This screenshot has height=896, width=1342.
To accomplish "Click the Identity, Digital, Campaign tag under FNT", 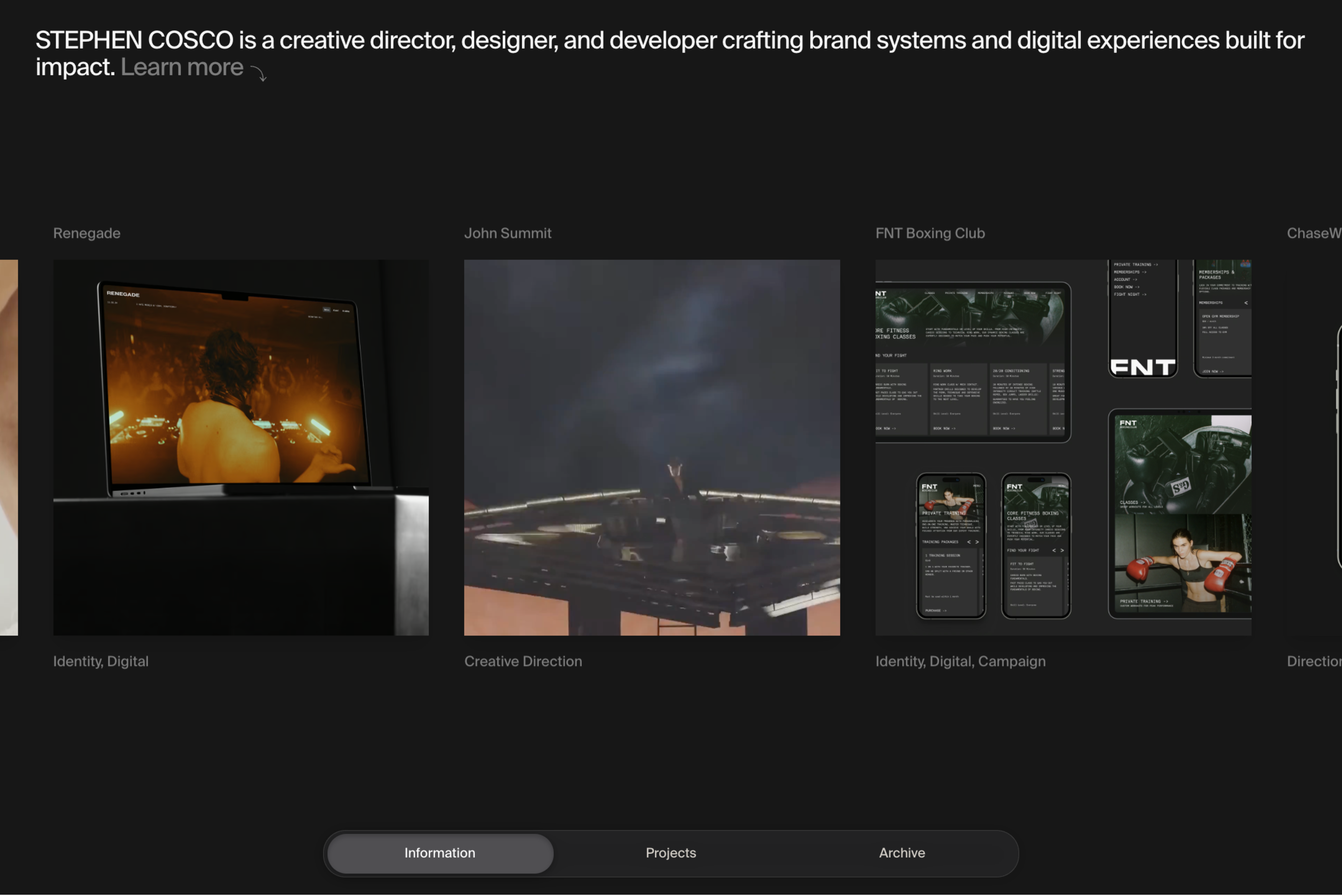I will point(961,661).
